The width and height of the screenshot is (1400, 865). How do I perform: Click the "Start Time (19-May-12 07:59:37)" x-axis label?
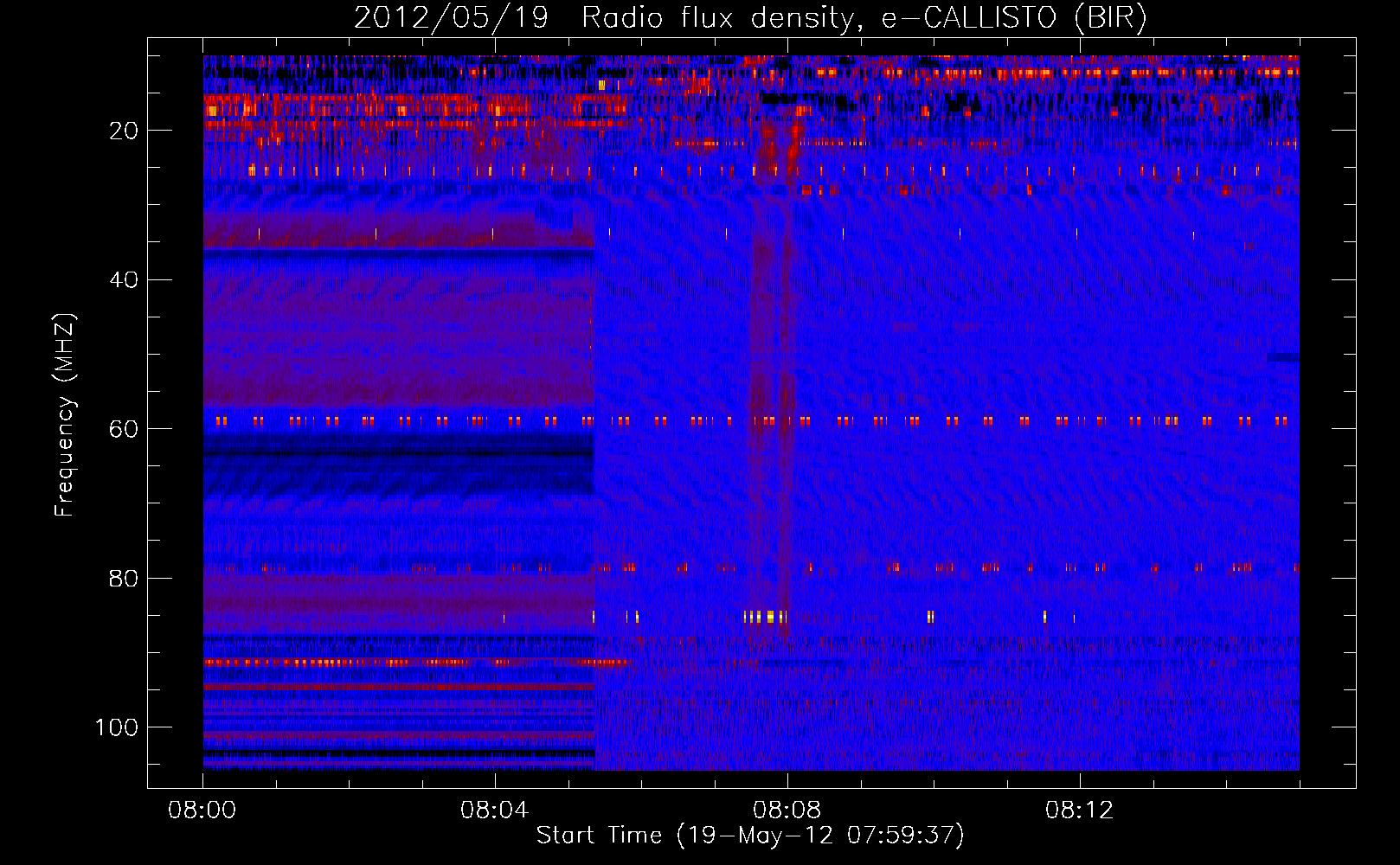[750, 836]
